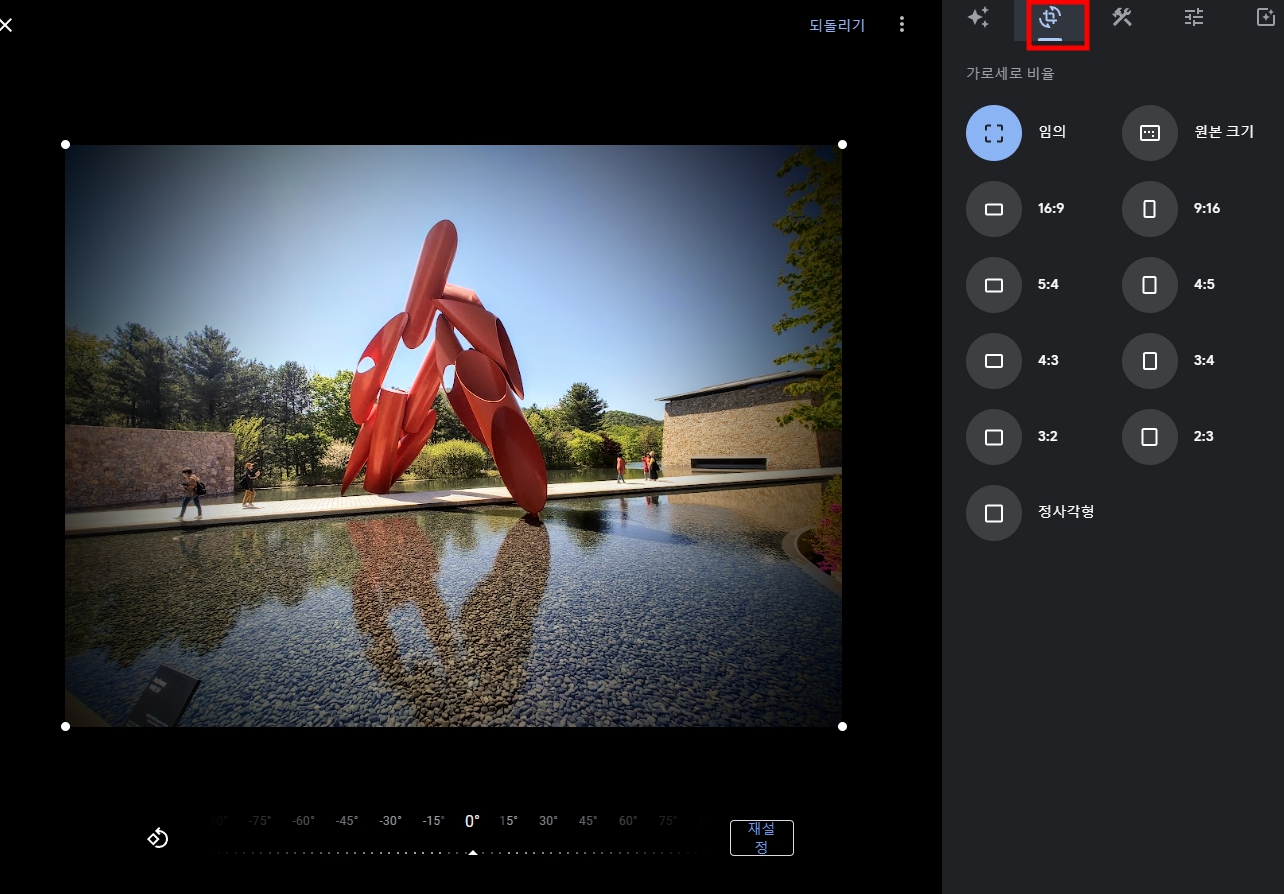Select the 3:2 ratio icon
Viewport: 1284px width, 894px height.
[x=994, y=437]
